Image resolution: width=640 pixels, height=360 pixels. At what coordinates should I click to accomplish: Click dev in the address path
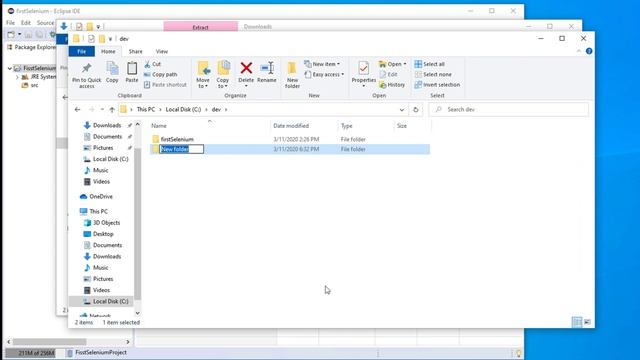[216, 109]
